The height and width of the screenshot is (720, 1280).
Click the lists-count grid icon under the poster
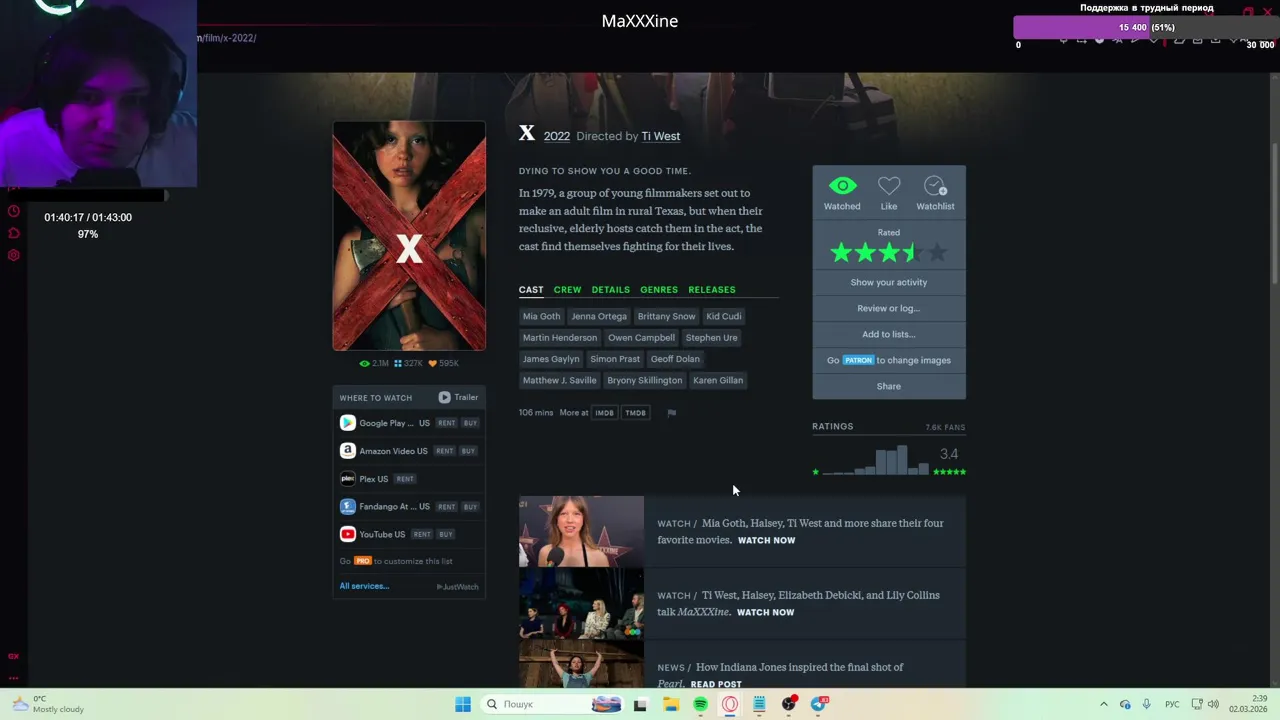pos(398,364)
